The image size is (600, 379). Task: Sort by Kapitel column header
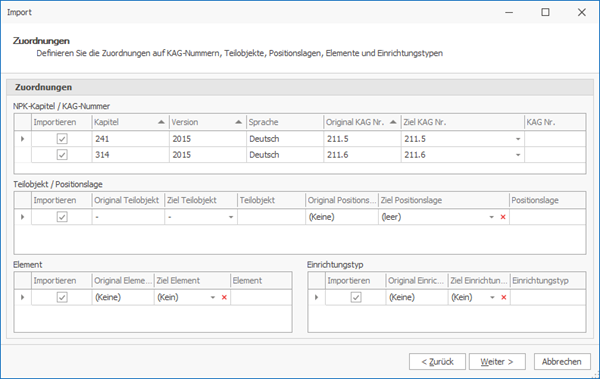(130, 122)
